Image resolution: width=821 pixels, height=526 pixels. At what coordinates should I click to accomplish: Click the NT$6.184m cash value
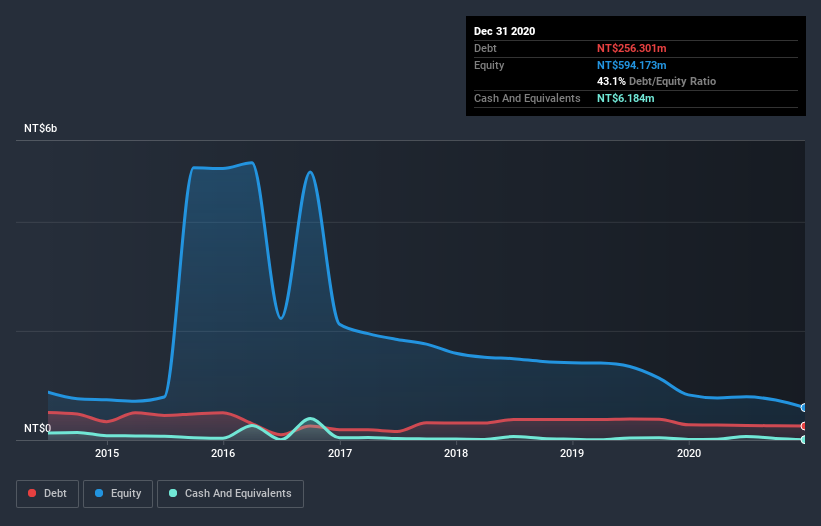(626, 98)
